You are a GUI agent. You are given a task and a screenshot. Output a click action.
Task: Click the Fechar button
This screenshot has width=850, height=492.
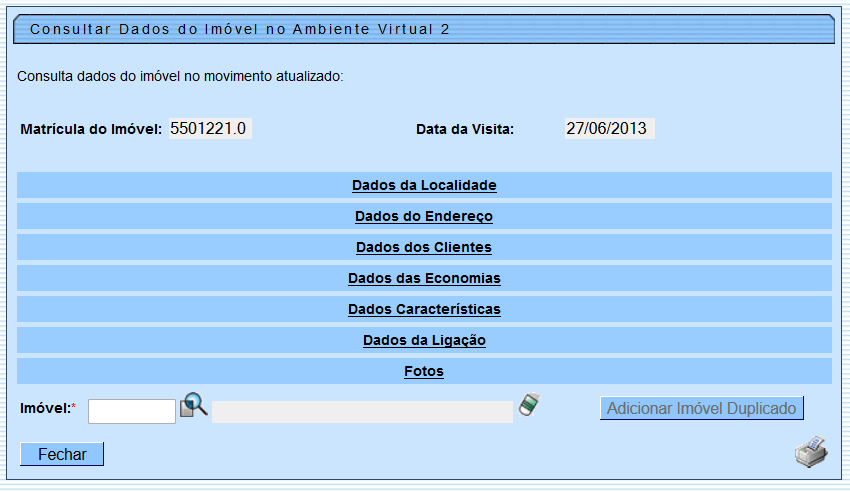[62, 454]
